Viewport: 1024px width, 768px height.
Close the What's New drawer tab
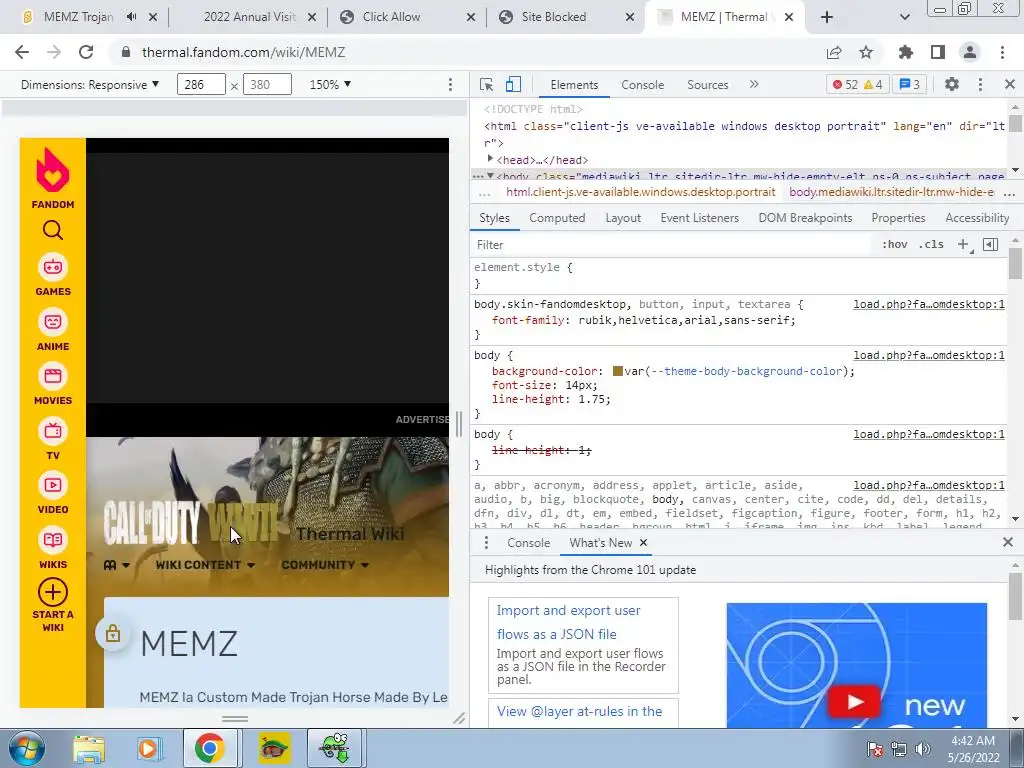[x=643, y=543]
